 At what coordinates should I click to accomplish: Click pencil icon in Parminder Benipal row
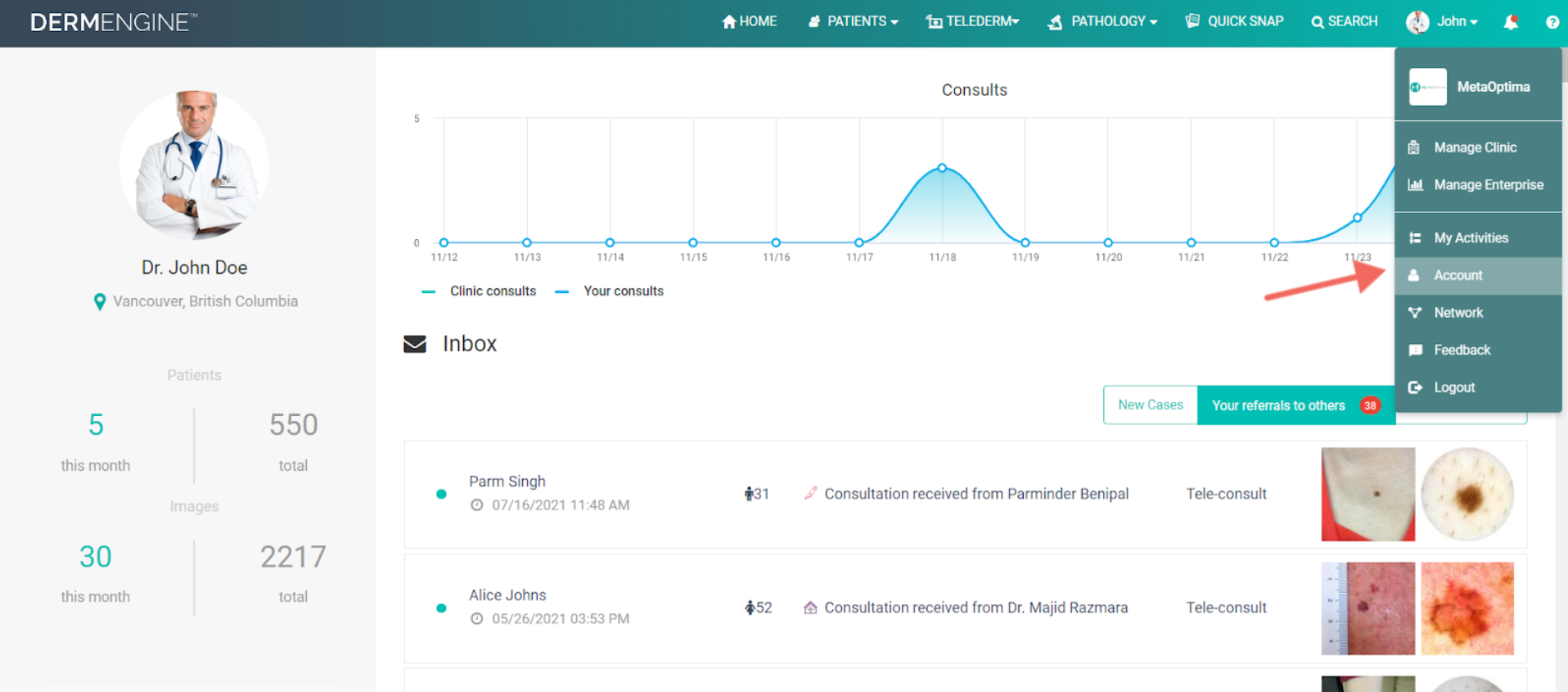pyautogui.click(x=810, y=493)
